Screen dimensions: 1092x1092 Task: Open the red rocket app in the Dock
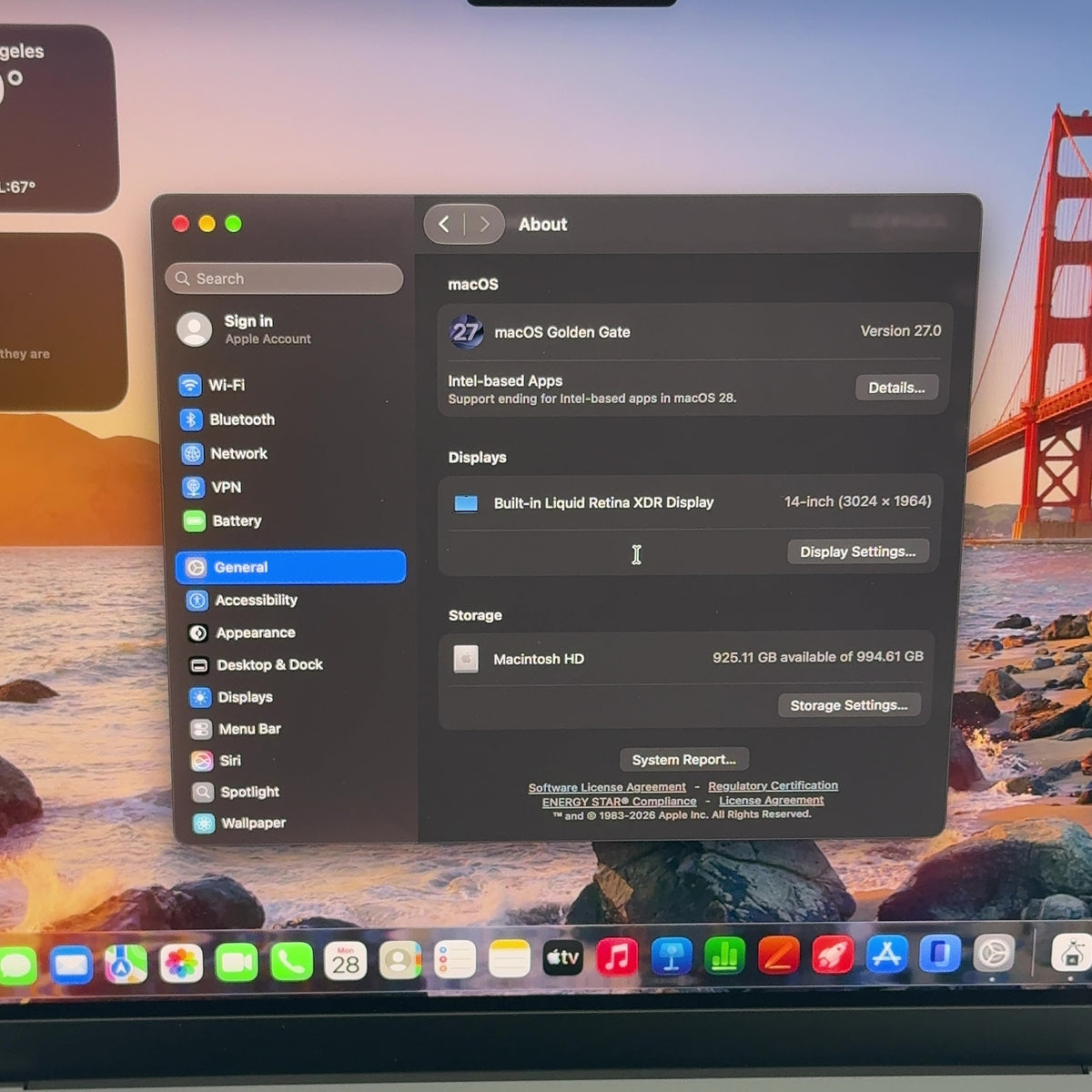[833, 955]
